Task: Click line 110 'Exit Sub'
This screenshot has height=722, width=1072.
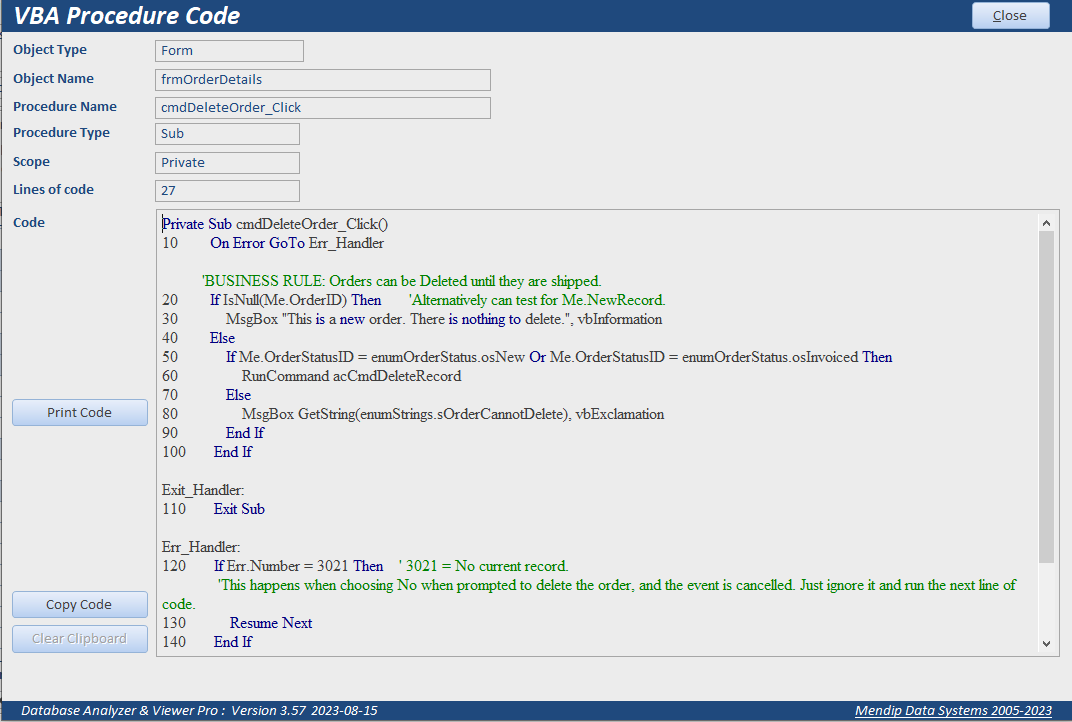Action: 213,509
